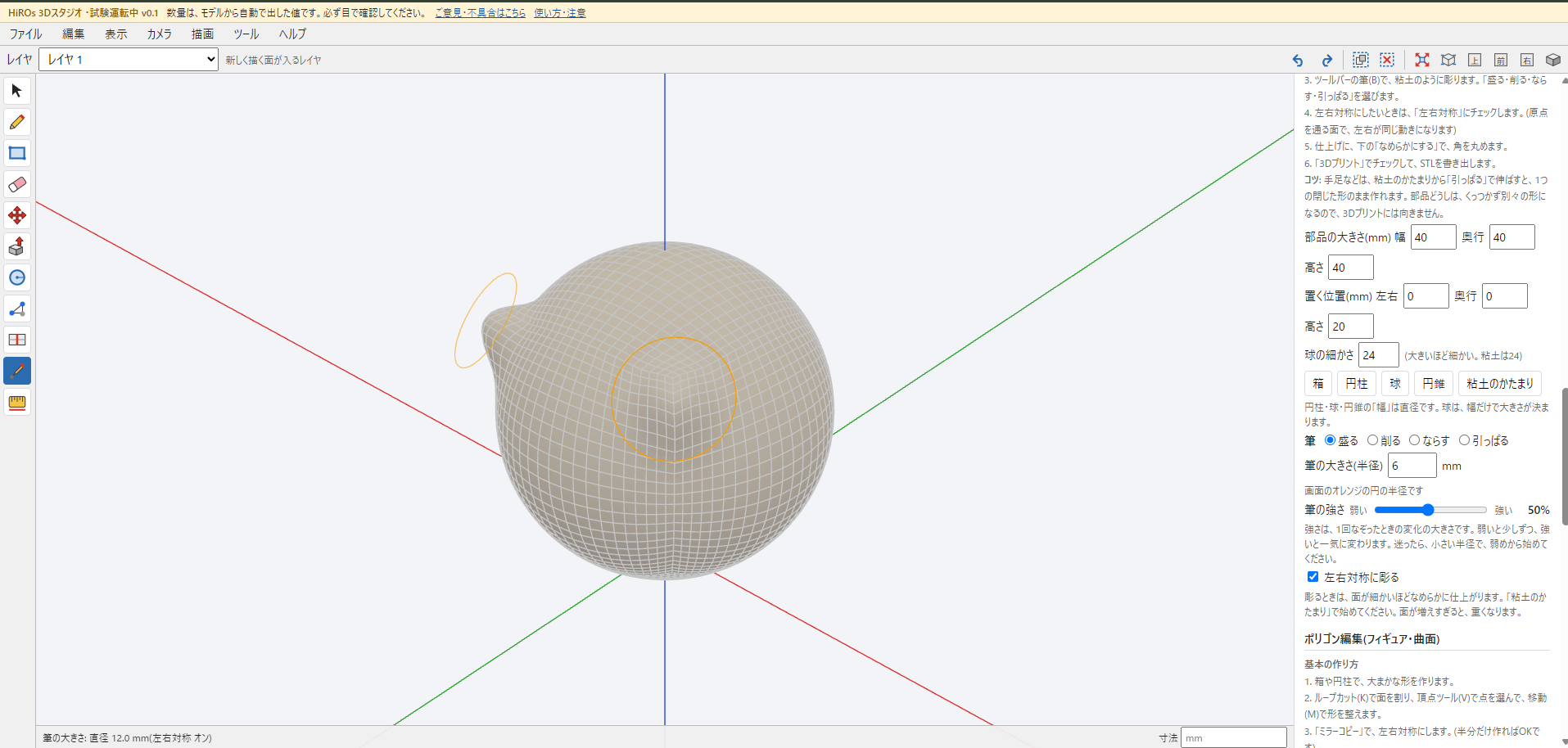1568x748 pixels.
Task: Switch to top view (上) icon
Action: [x=1475, y=60]
